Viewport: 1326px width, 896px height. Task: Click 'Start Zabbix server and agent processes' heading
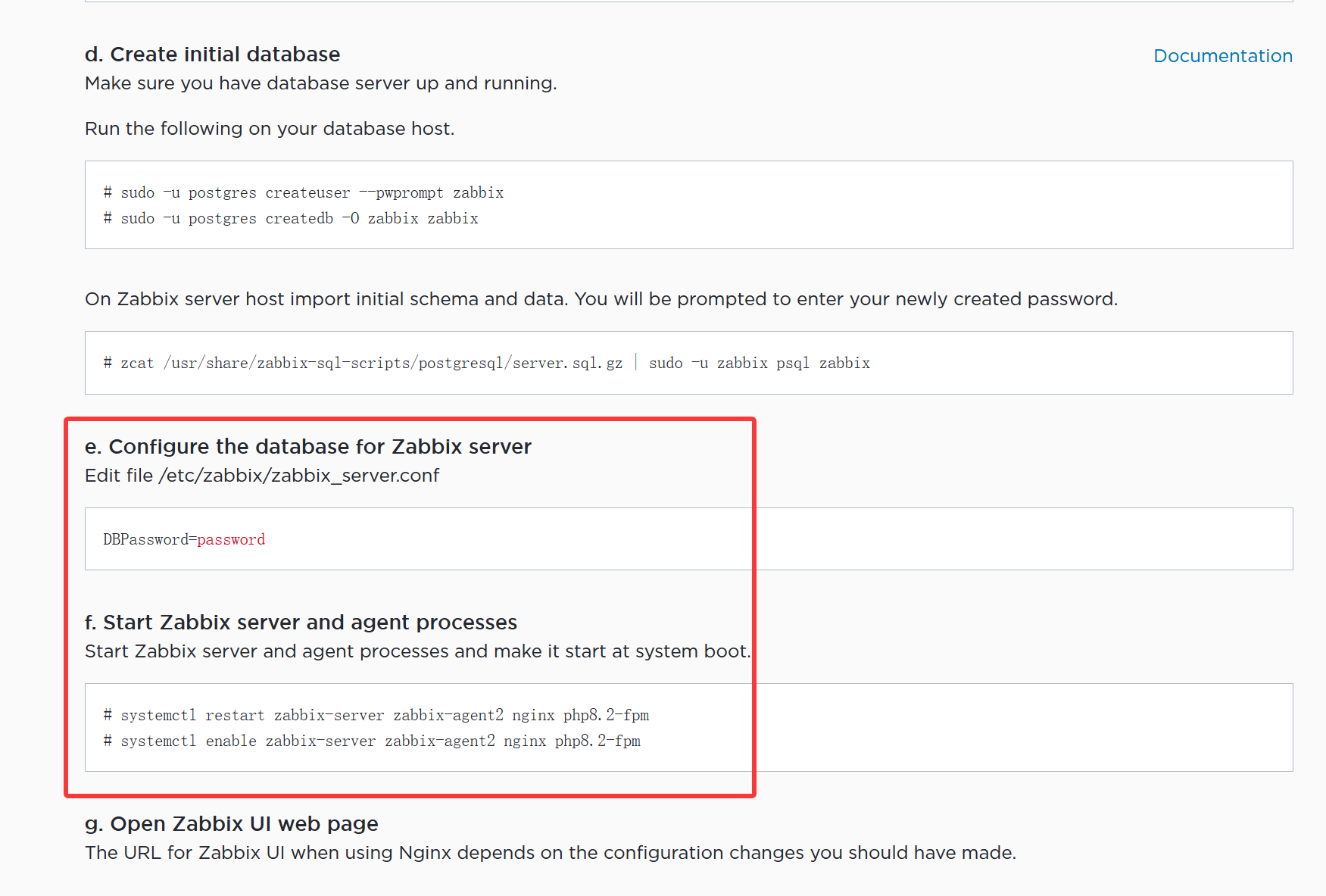click(x=301, y=623)
